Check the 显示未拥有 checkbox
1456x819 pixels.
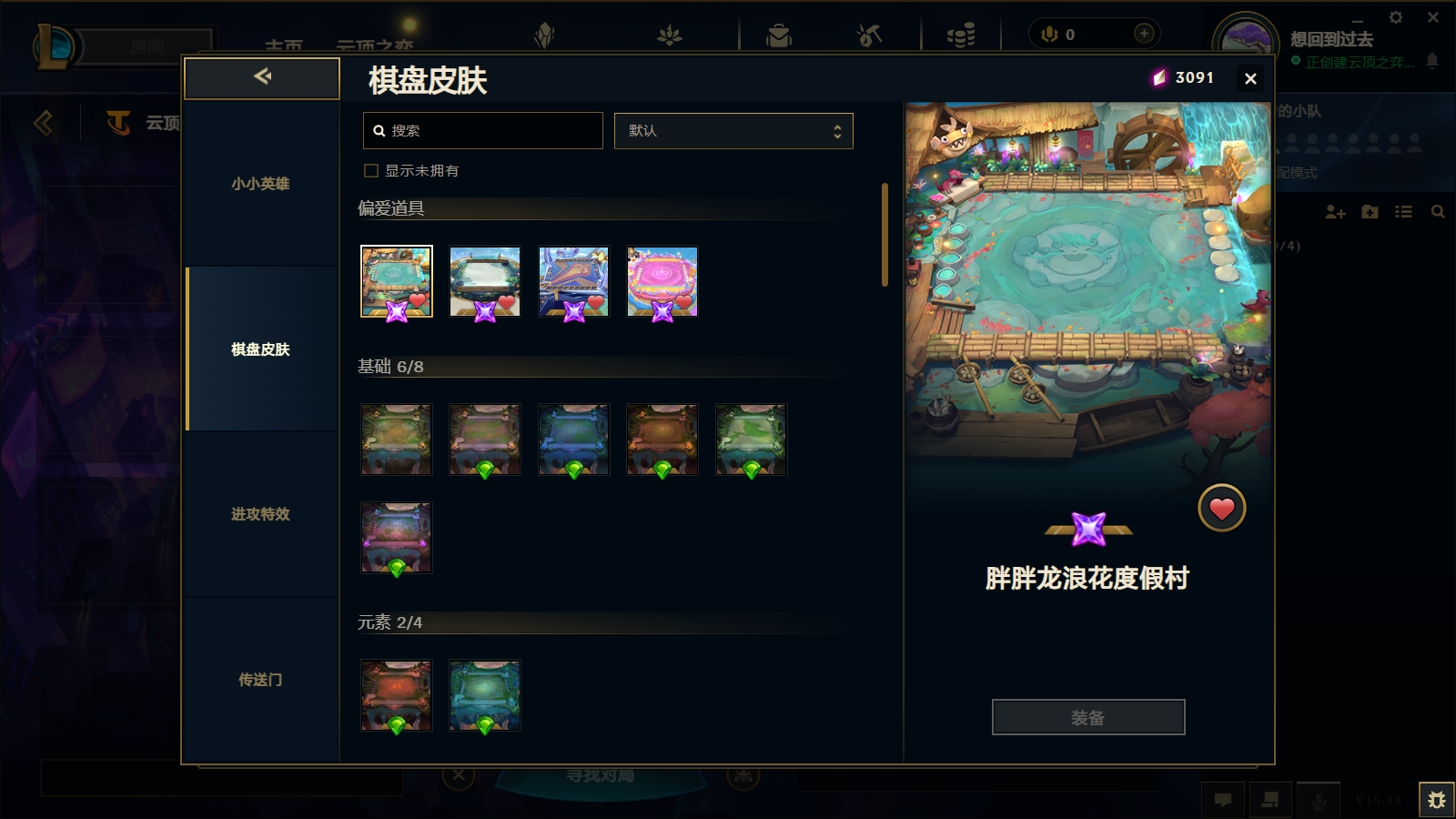pos(371,170)
